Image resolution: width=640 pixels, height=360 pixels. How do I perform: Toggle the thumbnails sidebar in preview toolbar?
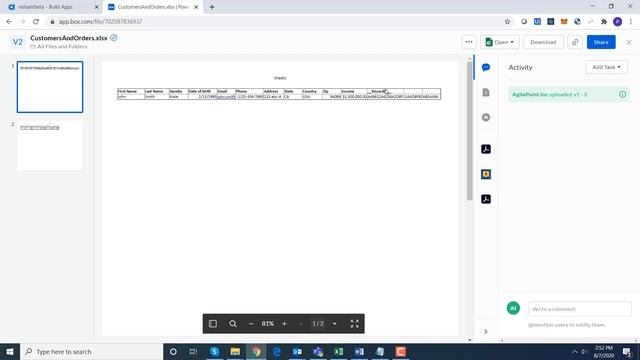(213, 324)
